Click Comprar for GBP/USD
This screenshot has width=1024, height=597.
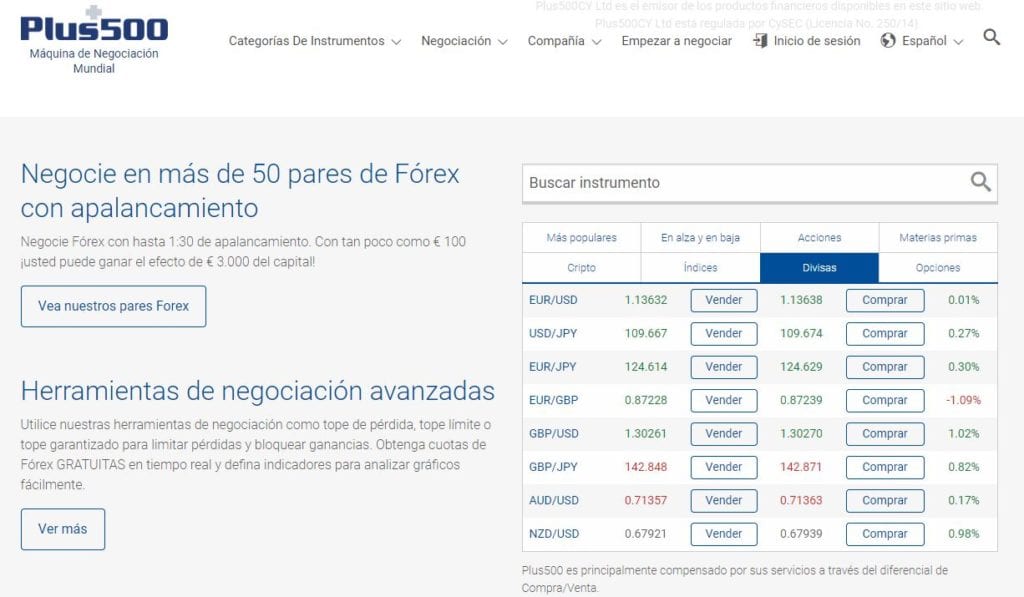click(885, 434)
